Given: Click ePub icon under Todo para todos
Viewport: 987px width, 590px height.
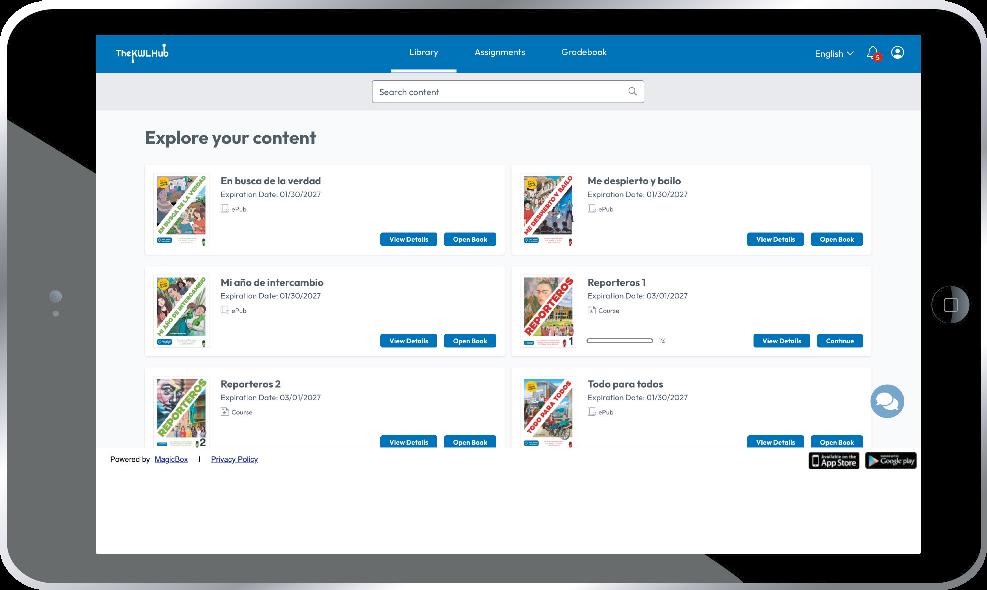Looking at the screenshot, I should click(x=592, y=412).
